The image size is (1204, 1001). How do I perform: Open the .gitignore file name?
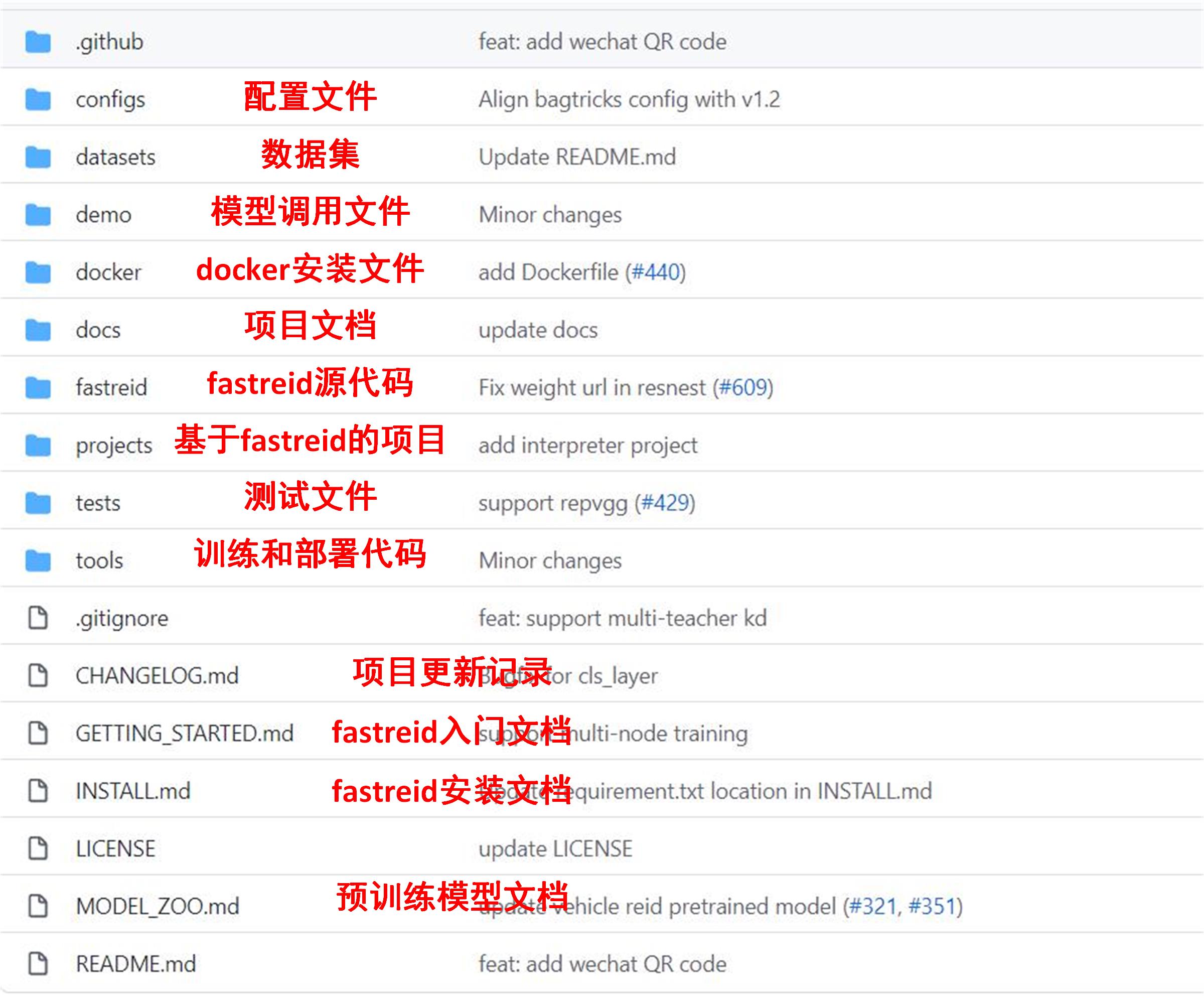tap(121, 619)
